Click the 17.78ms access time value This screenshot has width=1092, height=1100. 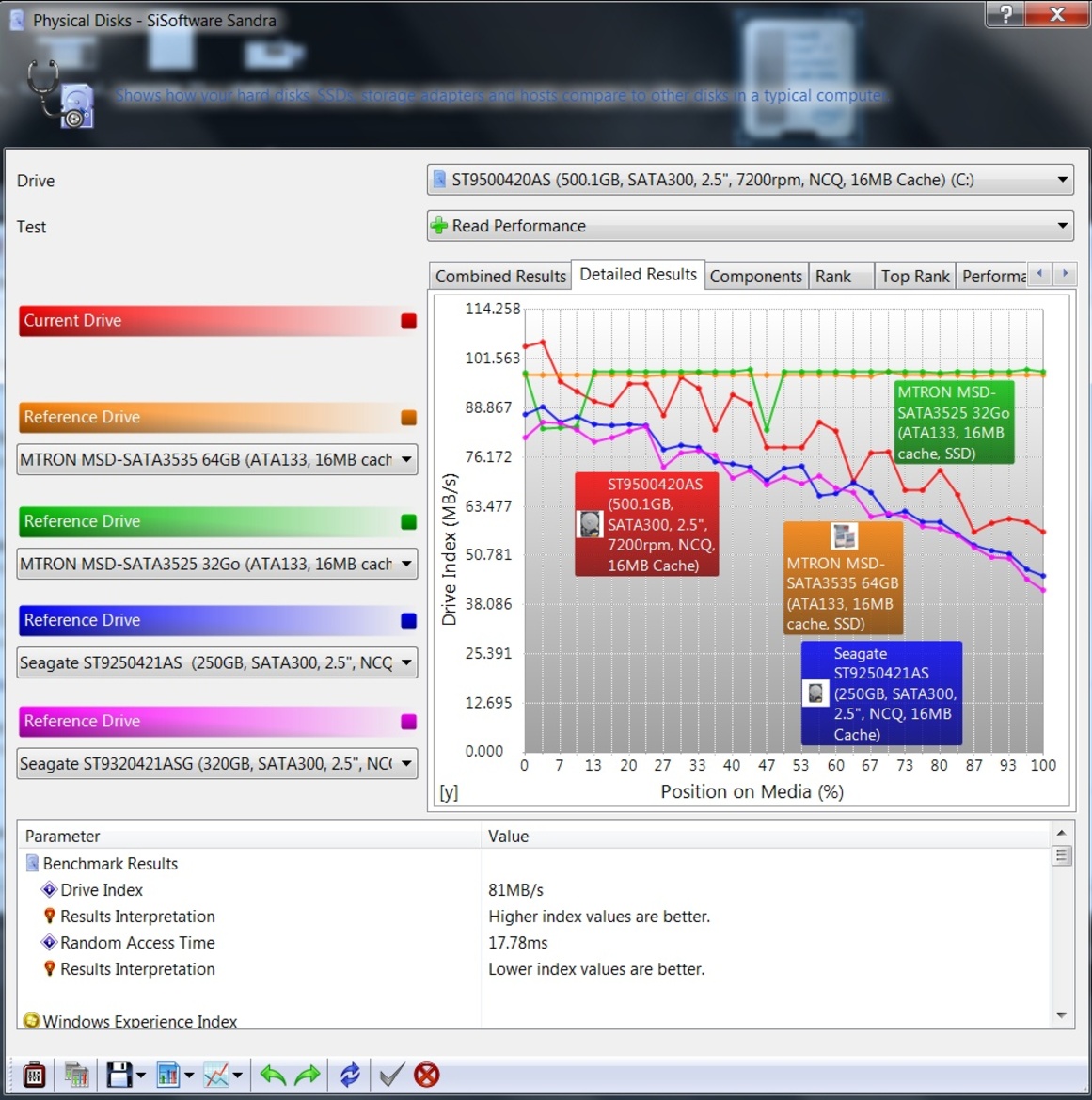pyautogui.click(x=517, y=942)
